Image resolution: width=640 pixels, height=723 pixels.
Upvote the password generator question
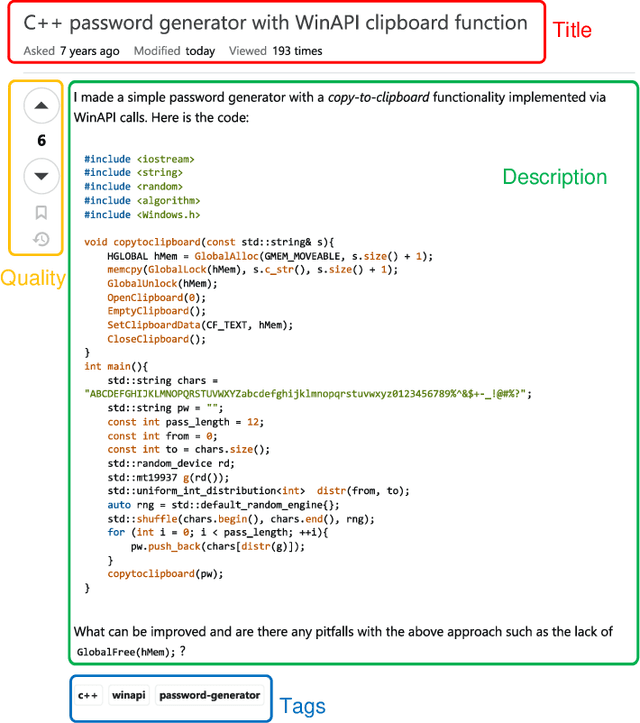[41, 105]
